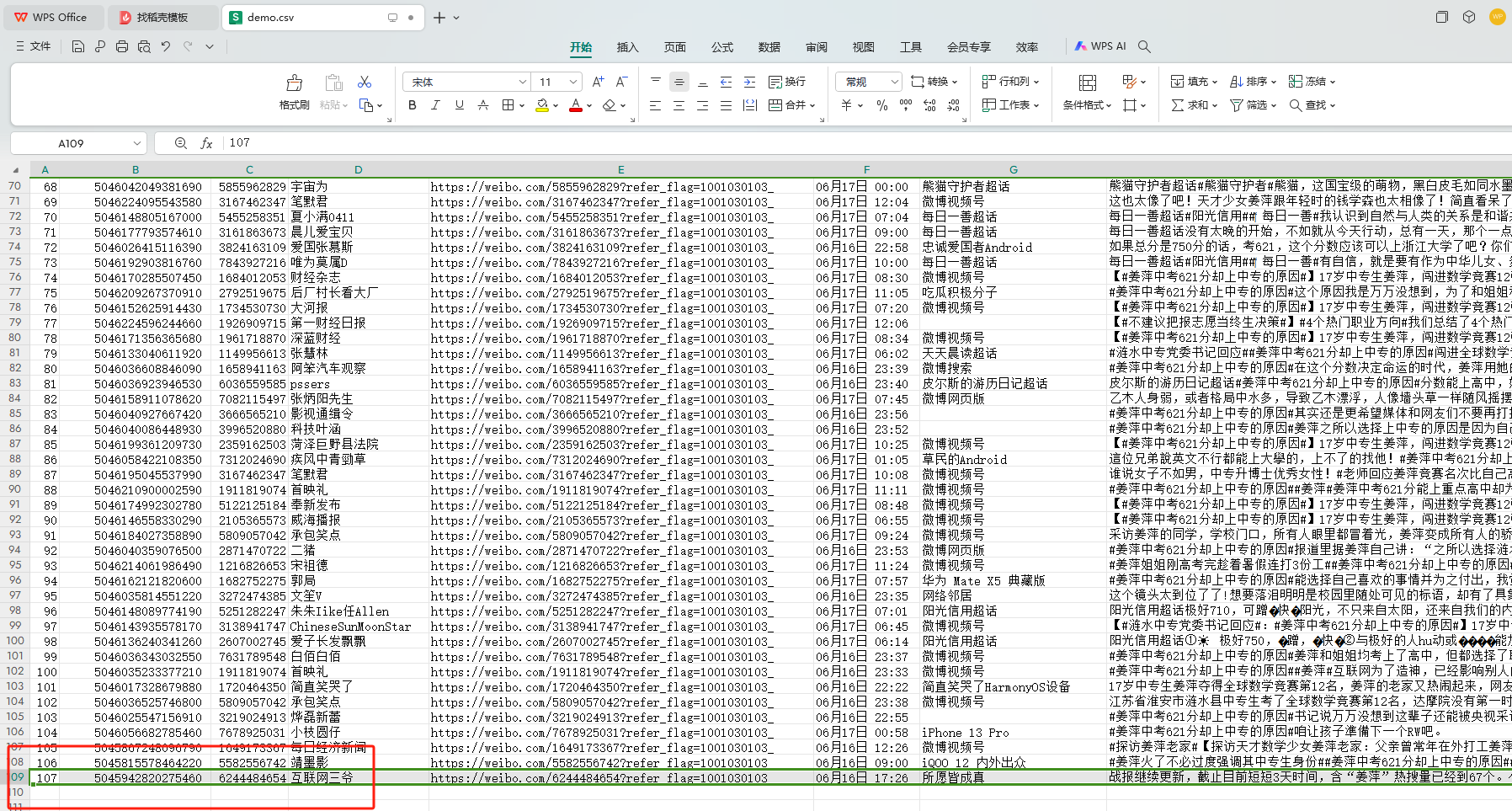Click the Save icon in quick toolbar
This screenshot has height=811, width=1512.
(78, 46)
